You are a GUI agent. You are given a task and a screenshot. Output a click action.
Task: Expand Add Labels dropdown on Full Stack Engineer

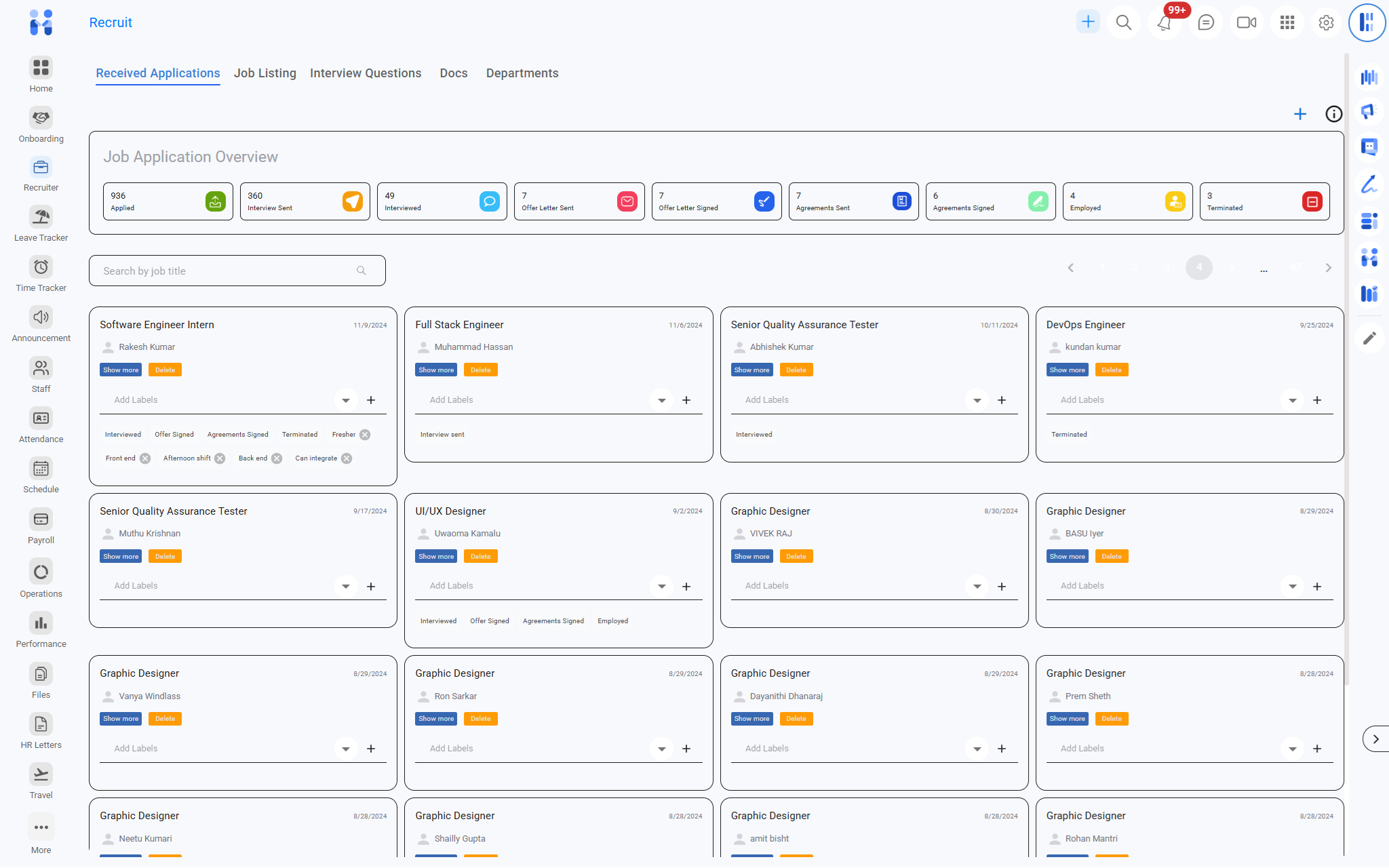[661, 401]
